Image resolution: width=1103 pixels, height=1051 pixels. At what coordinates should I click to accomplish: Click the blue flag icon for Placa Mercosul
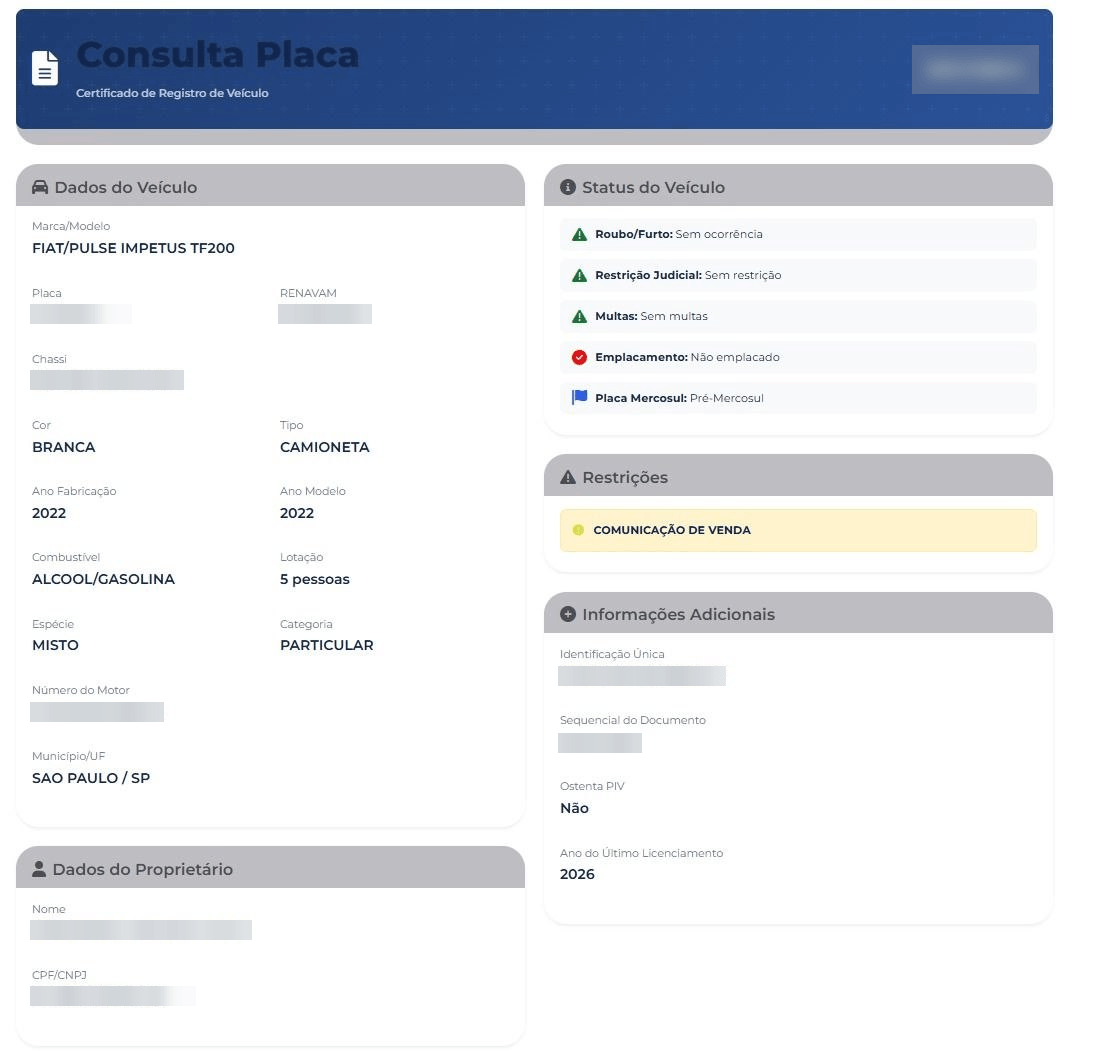click(580, 398)
